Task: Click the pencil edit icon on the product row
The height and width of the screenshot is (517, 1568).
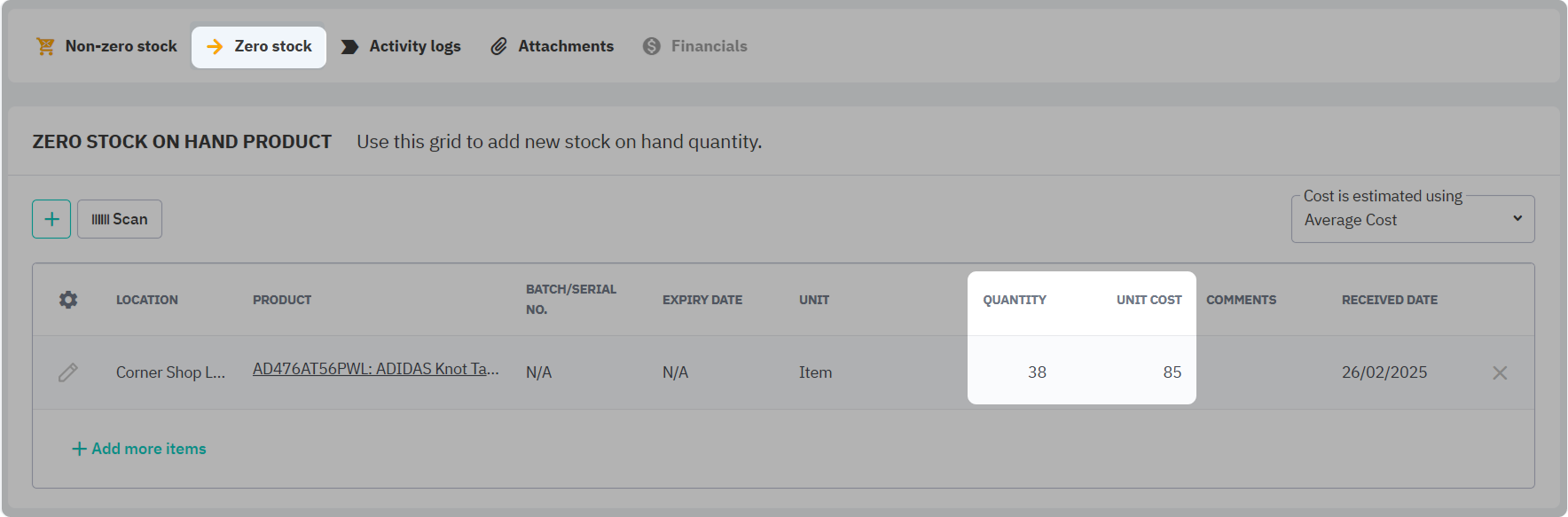Action: pyautogui.click(x=67, y=372)
